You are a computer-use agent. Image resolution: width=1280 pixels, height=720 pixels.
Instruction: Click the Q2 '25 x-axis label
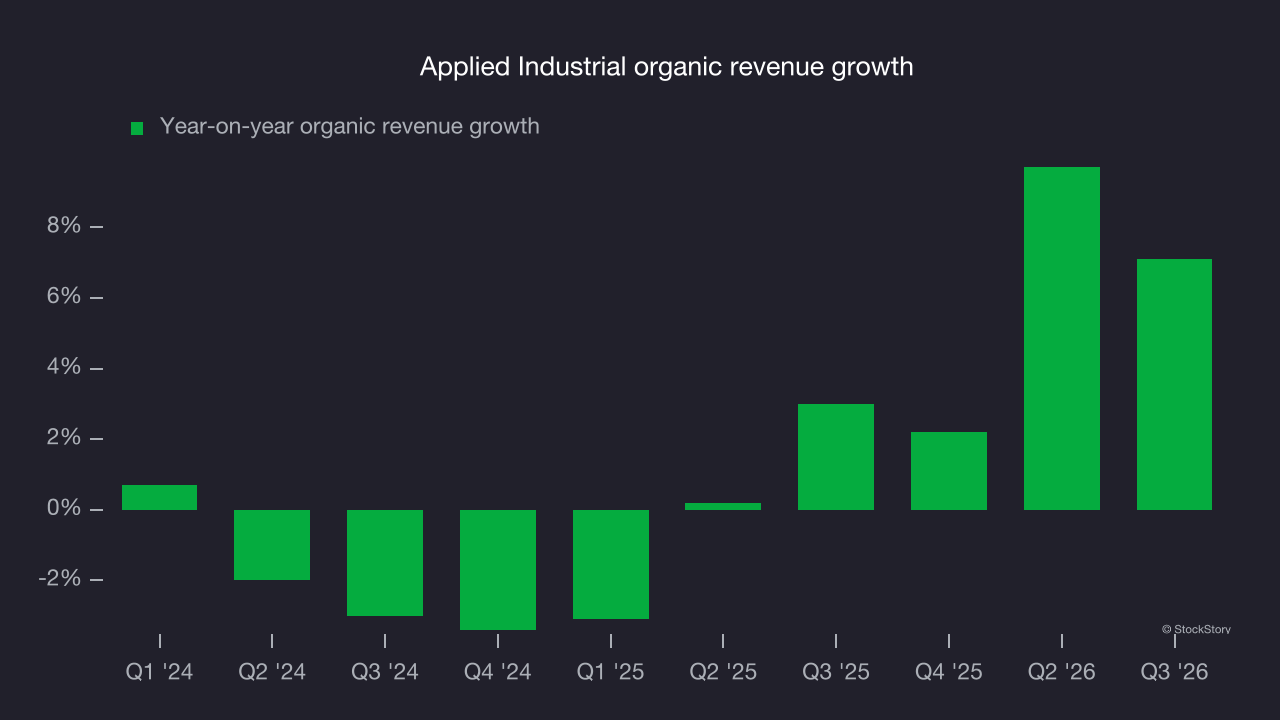(723, 672)
